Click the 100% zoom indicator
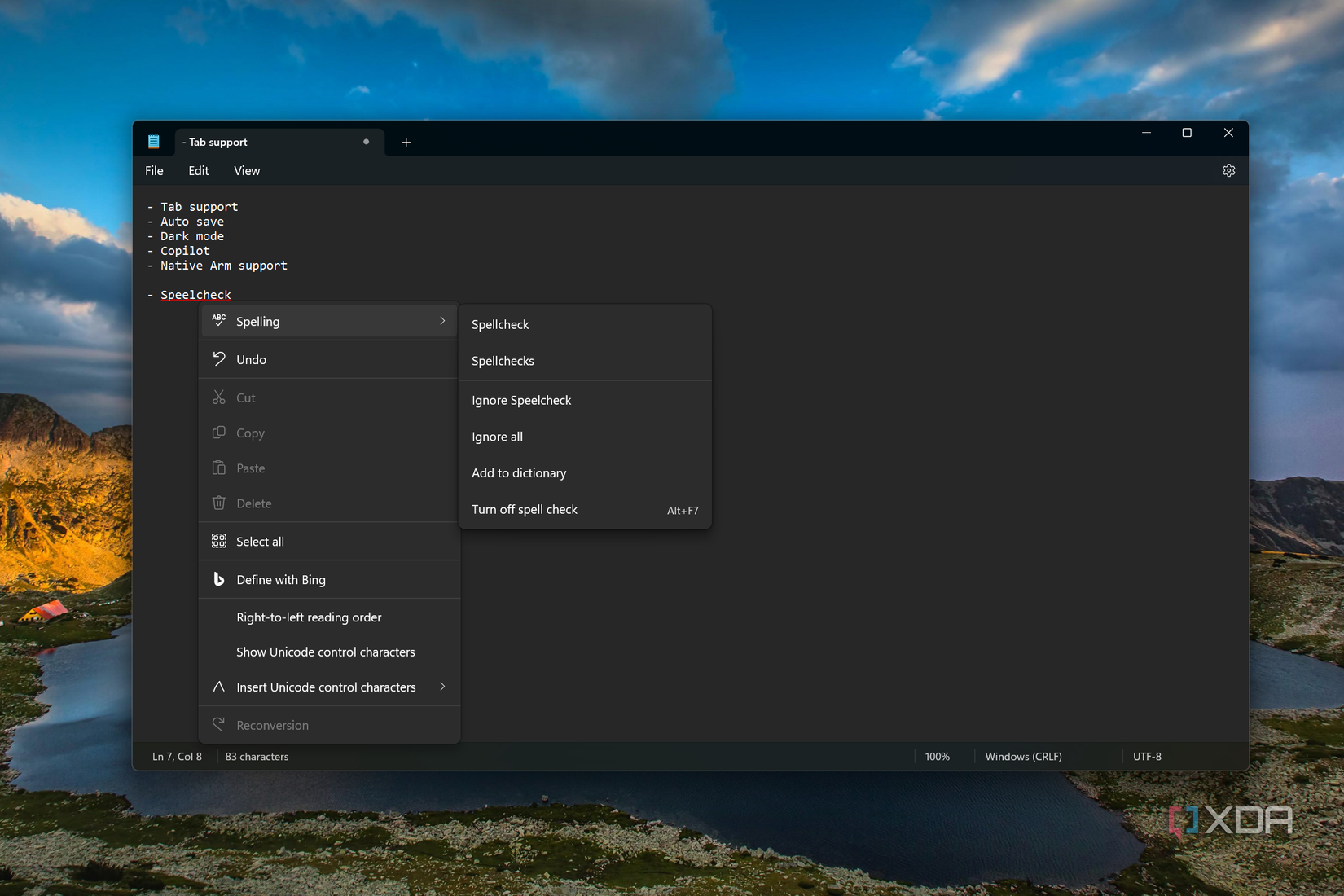Viewport: 1344px width, 896px height. click(937, 756)
